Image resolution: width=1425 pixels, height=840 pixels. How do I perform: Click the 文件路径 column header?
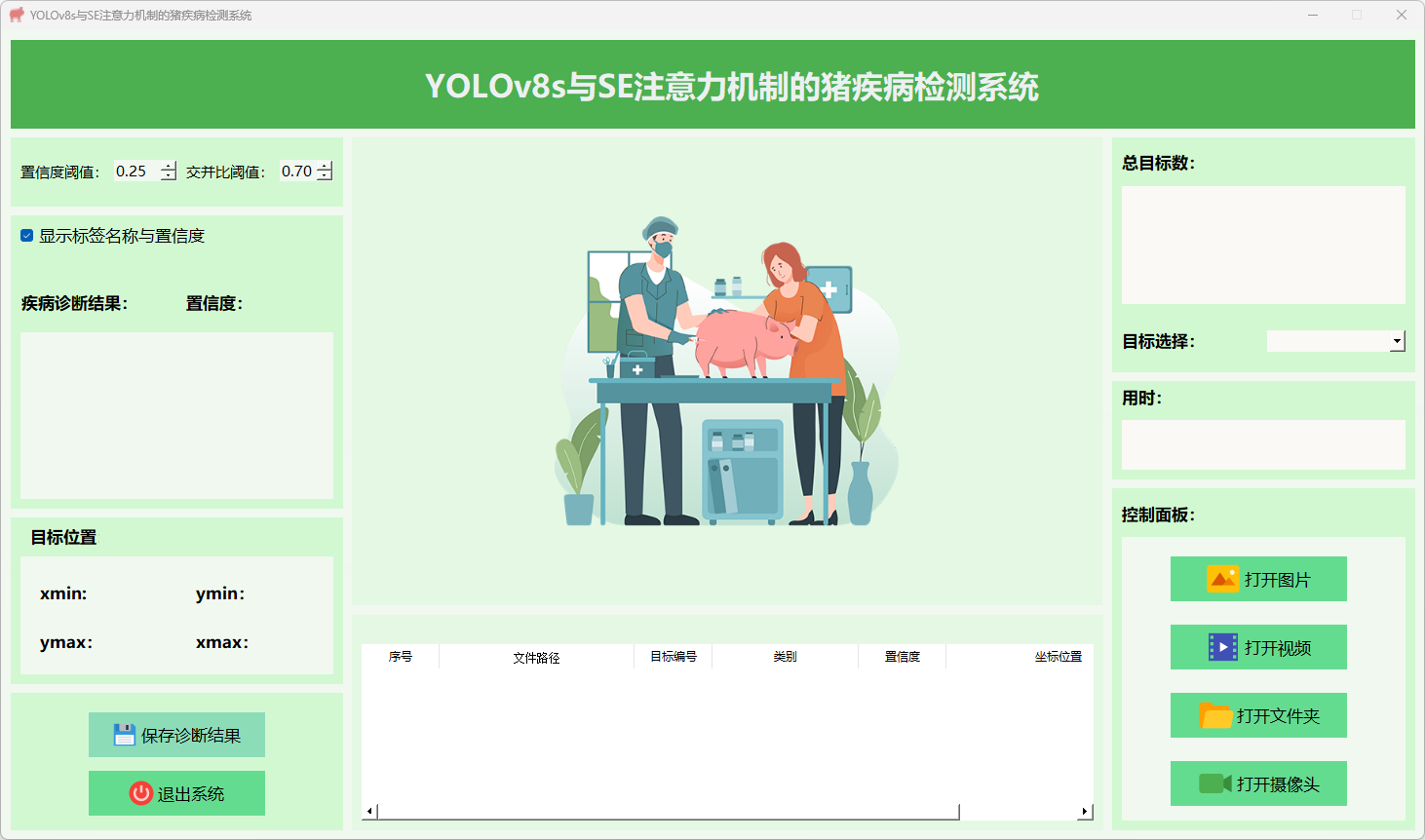pos(537,657)
